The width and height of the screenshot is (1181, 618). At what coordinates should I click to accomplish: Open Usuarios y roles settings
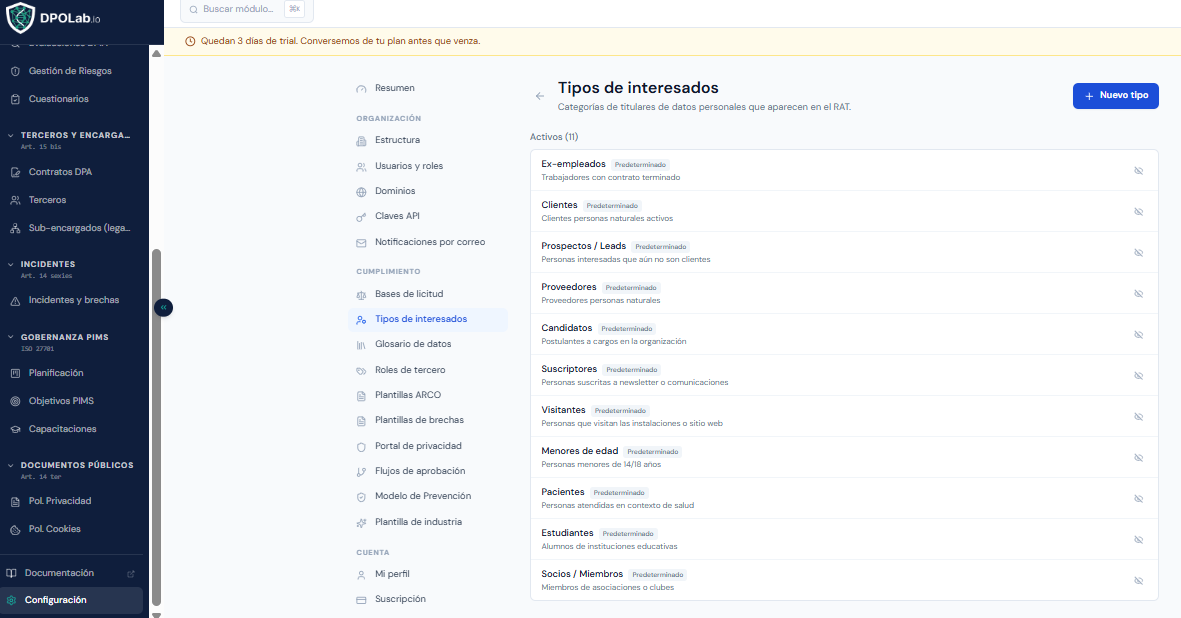[428, 166]
